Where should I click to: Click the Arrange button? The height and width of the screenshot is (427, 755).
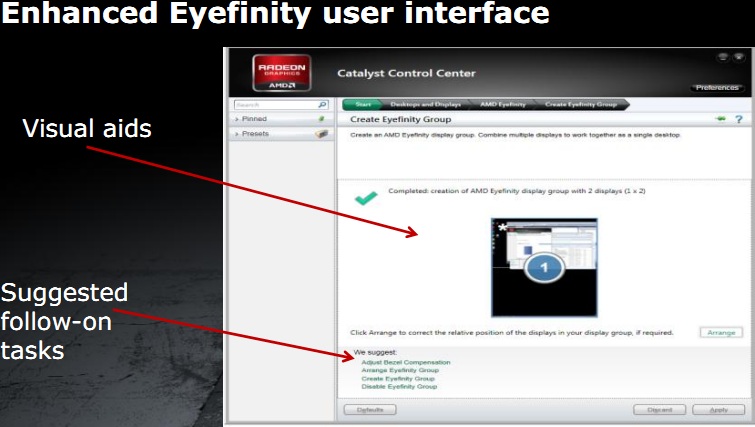pos(721,333)
